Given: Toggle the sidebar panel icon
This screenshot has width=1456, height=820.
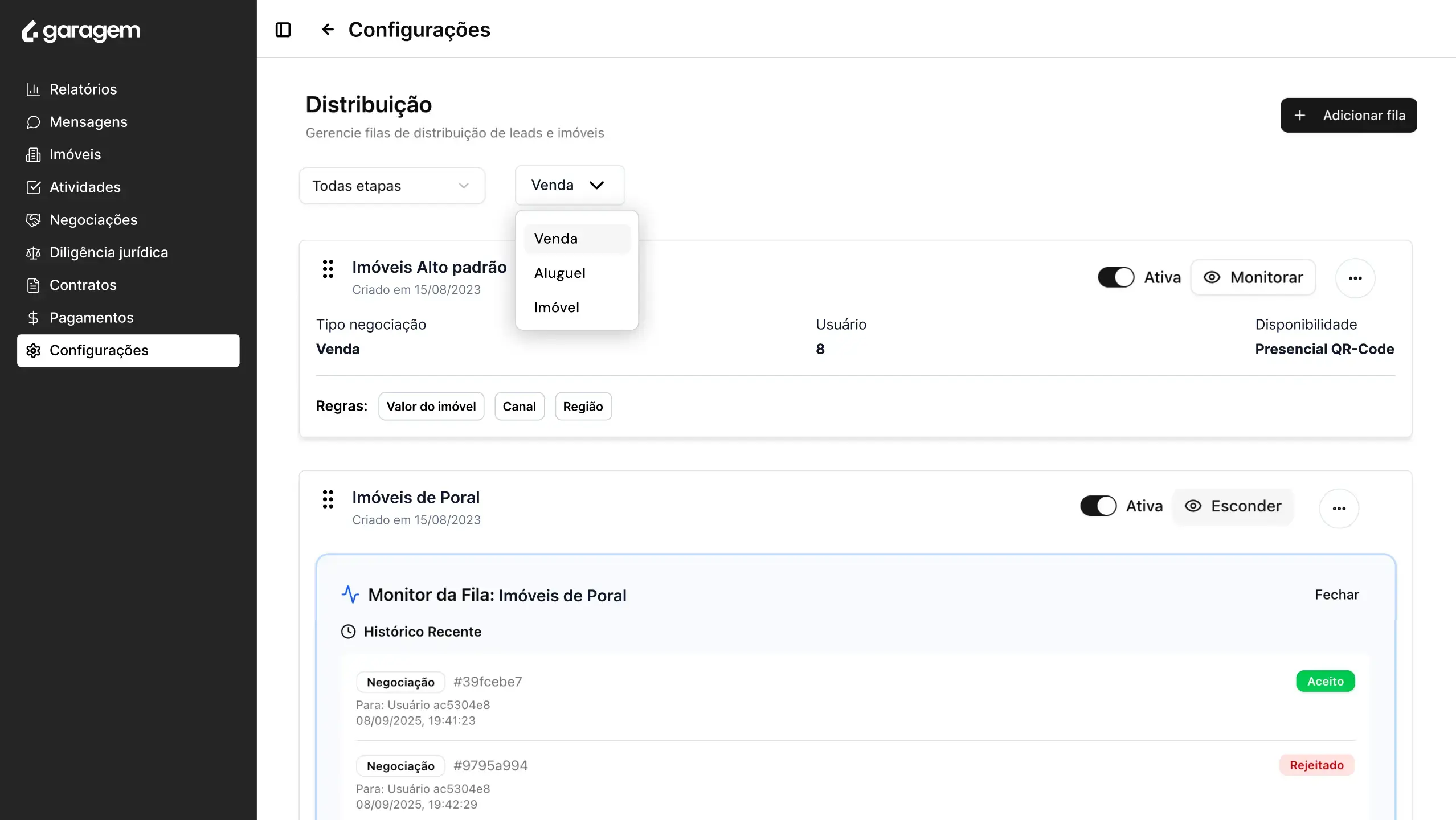Looking at the screenshot, I should pos(283,30).
